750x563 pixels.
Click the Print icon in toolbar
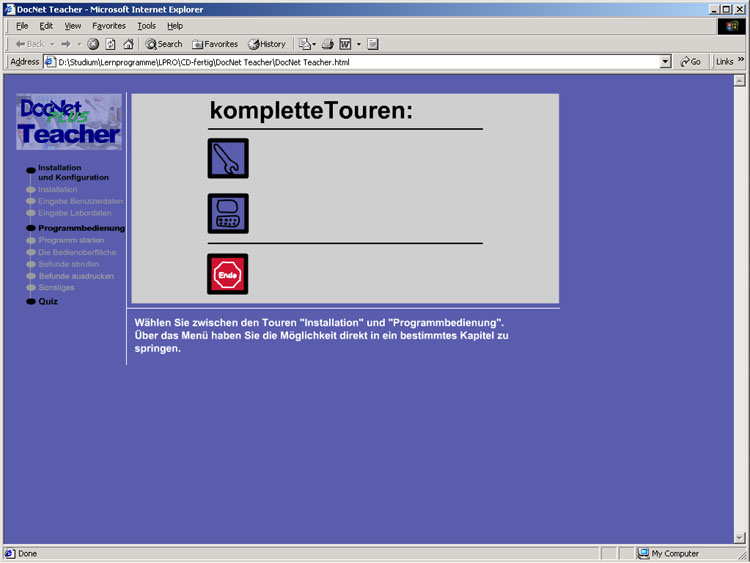coord(327,44)
